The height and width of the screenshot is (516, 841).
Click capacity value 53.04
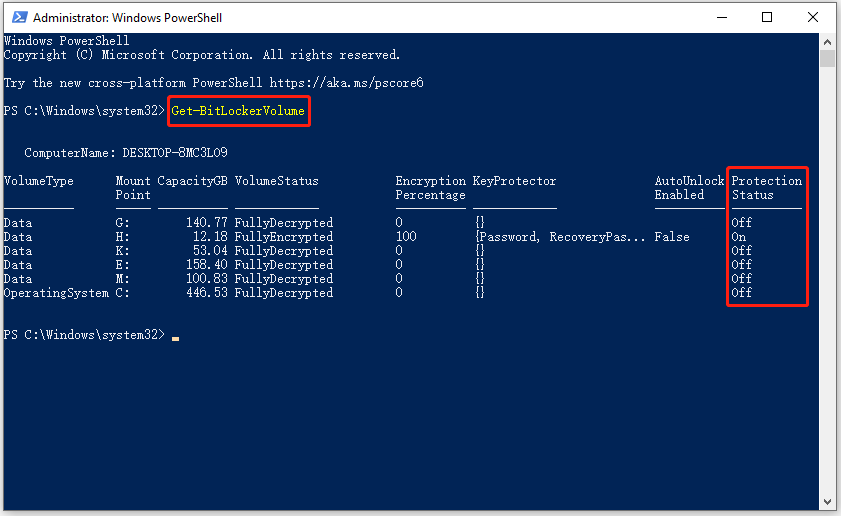coord(210,250)
